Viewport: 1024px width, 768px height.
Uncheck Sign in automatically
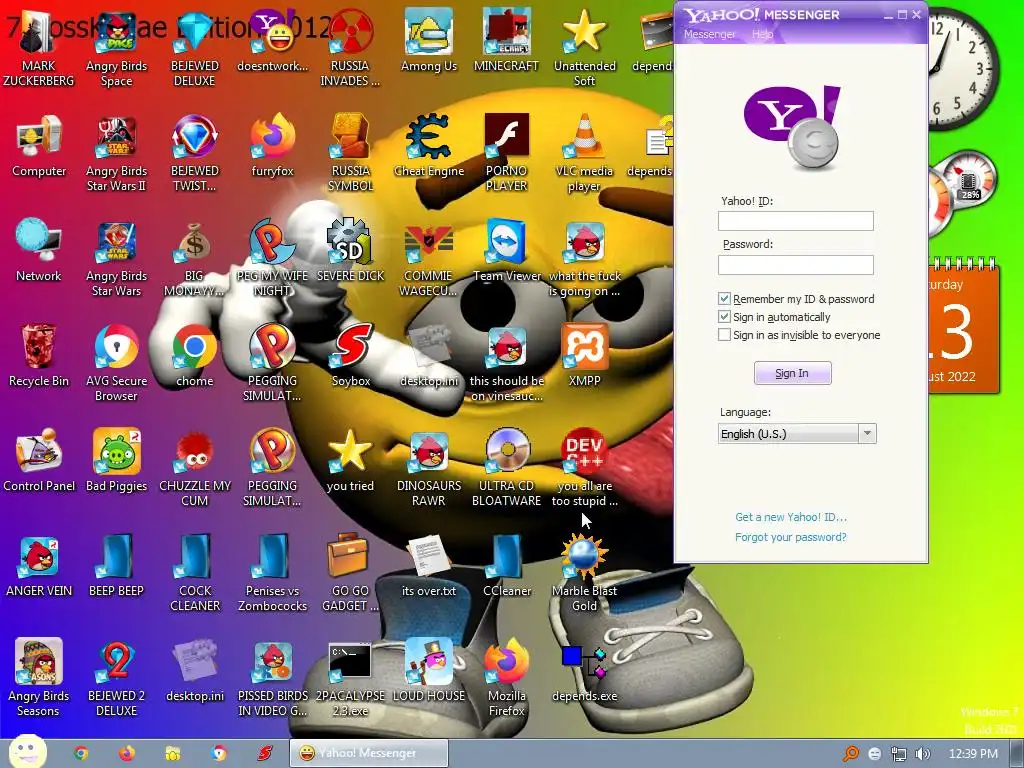tap(724, 317)
